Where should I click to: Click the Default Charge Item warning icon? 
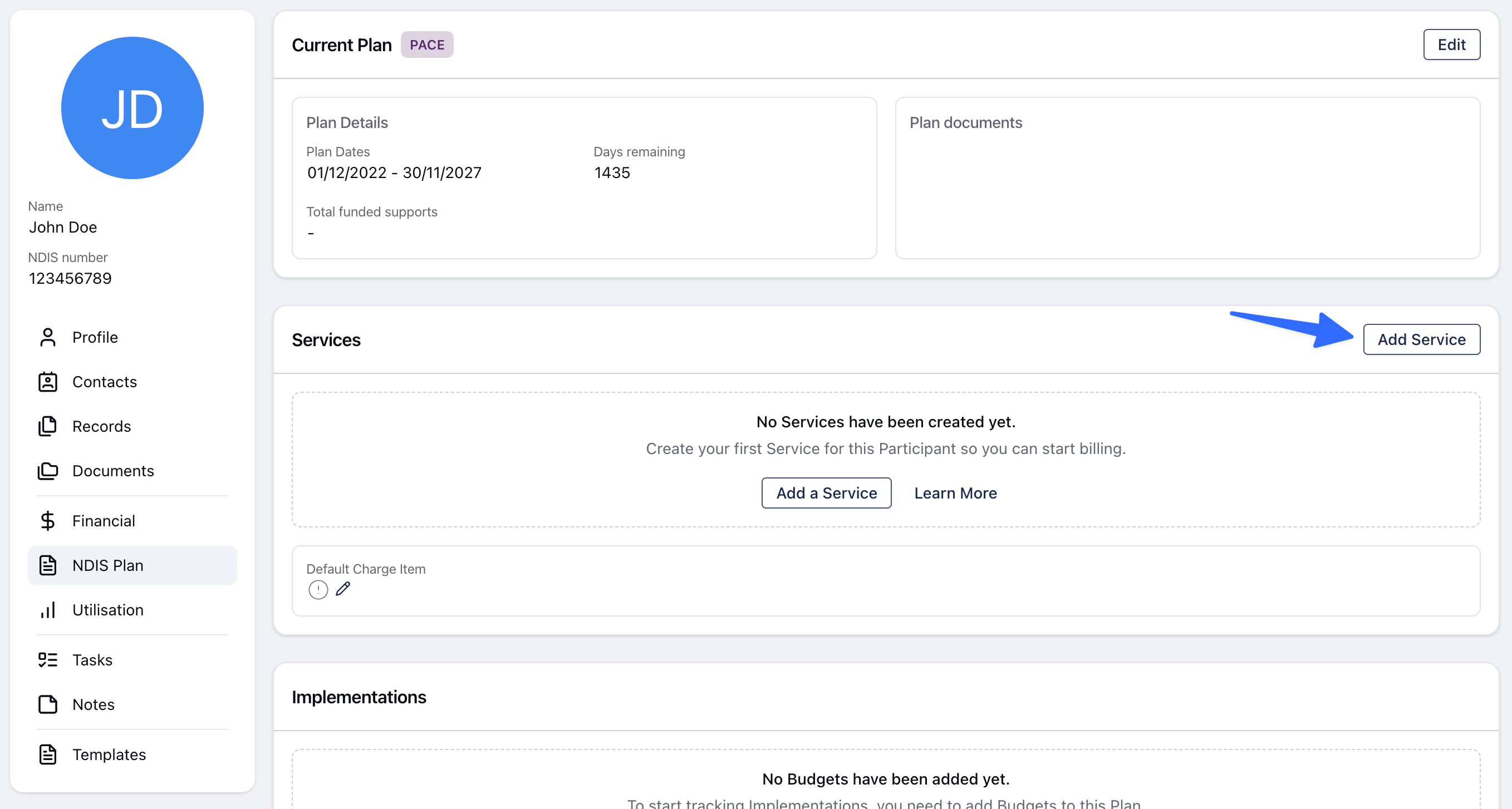(318, 590)
